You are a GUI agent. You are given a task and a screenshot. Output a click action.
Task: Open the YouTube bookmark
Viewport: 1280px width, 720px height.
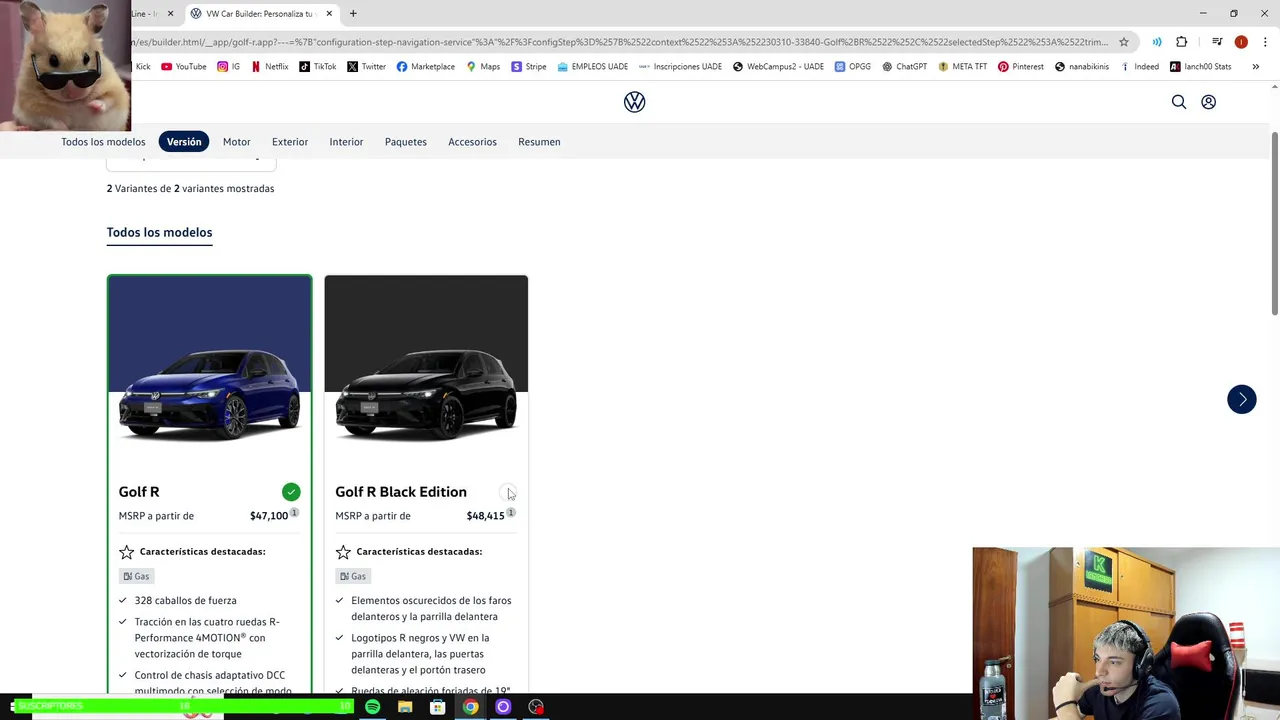coord(184,67)
